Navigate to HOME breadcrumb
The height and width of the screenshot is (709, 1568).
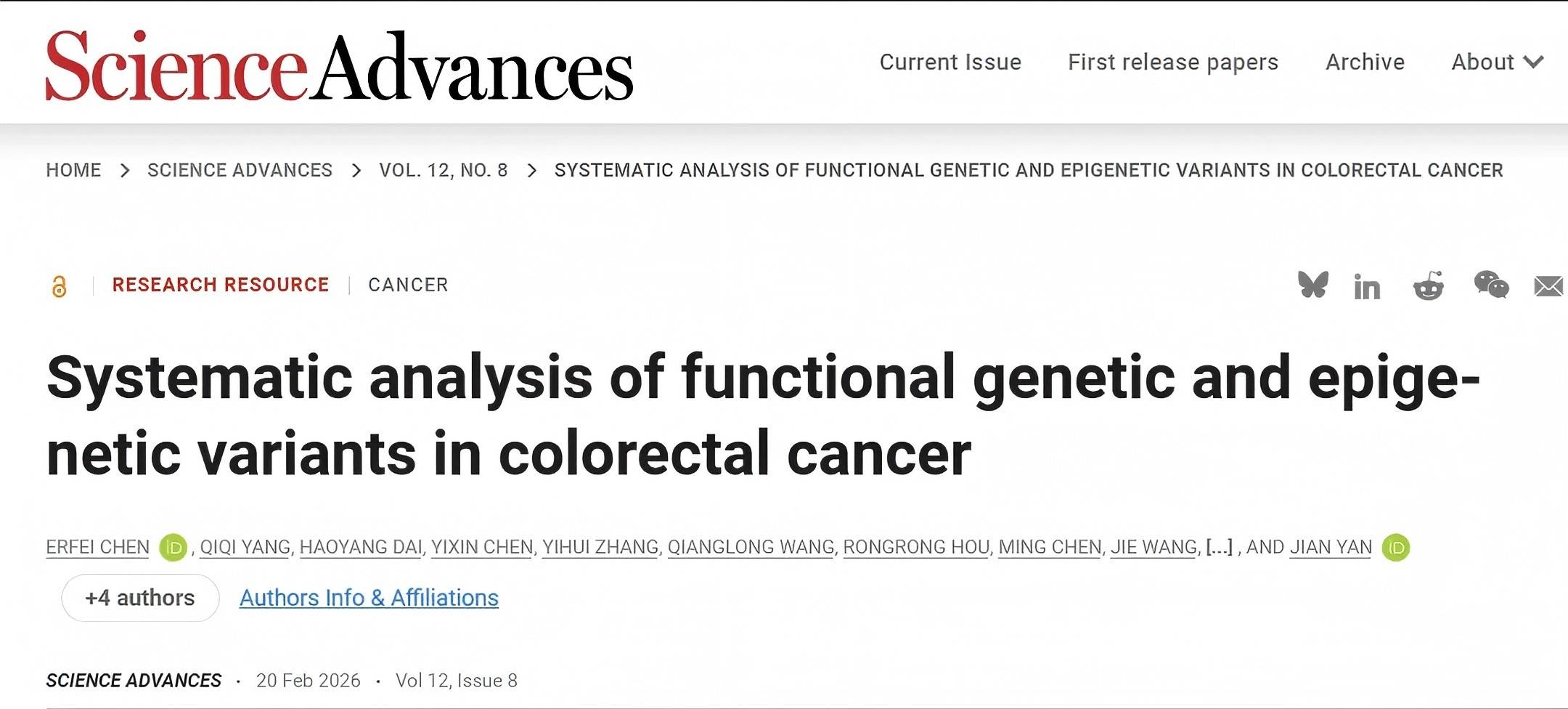(73, 170)
